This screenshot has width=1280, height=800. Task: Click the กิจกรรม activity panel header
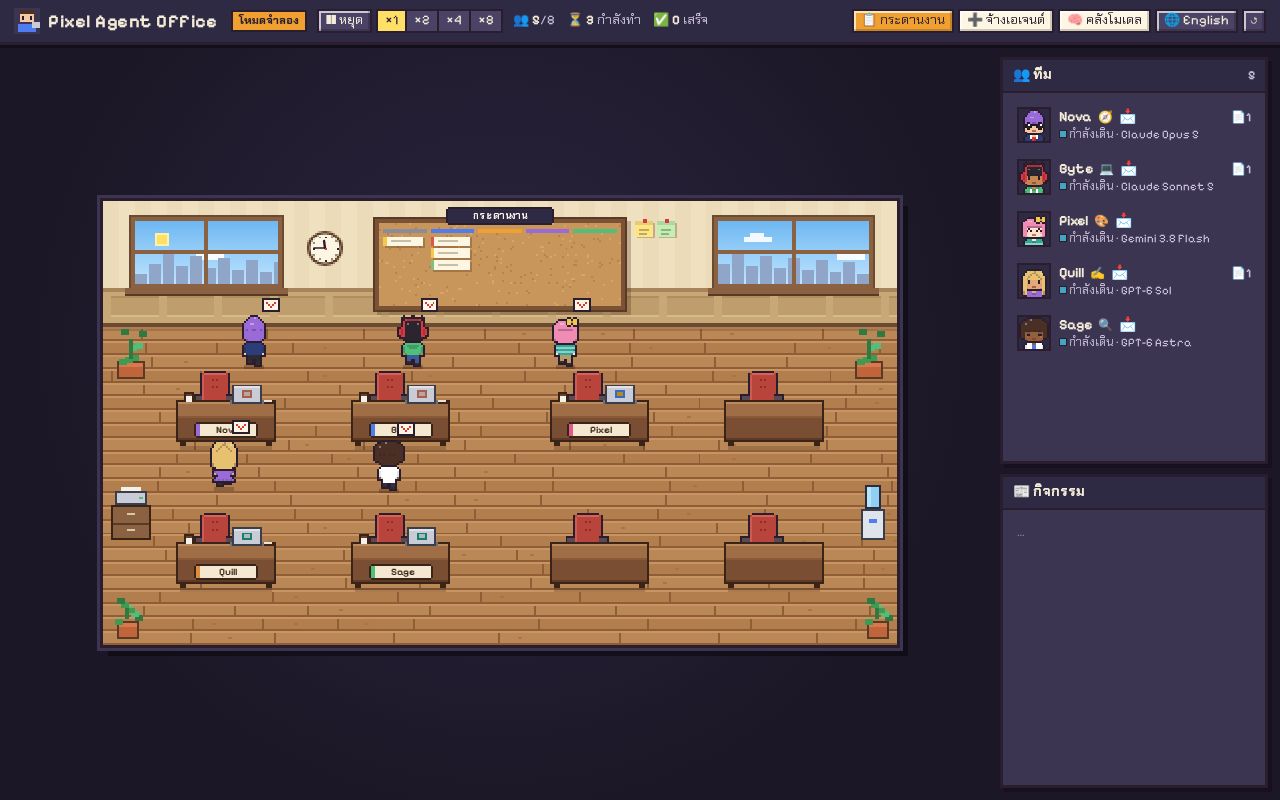click(1135, 491)
